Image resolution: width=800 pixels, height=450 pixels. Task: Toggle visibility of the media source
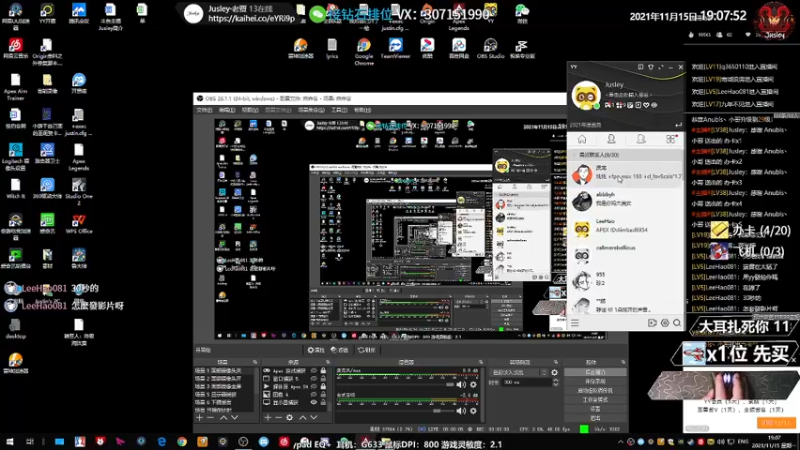click(314, 386)
